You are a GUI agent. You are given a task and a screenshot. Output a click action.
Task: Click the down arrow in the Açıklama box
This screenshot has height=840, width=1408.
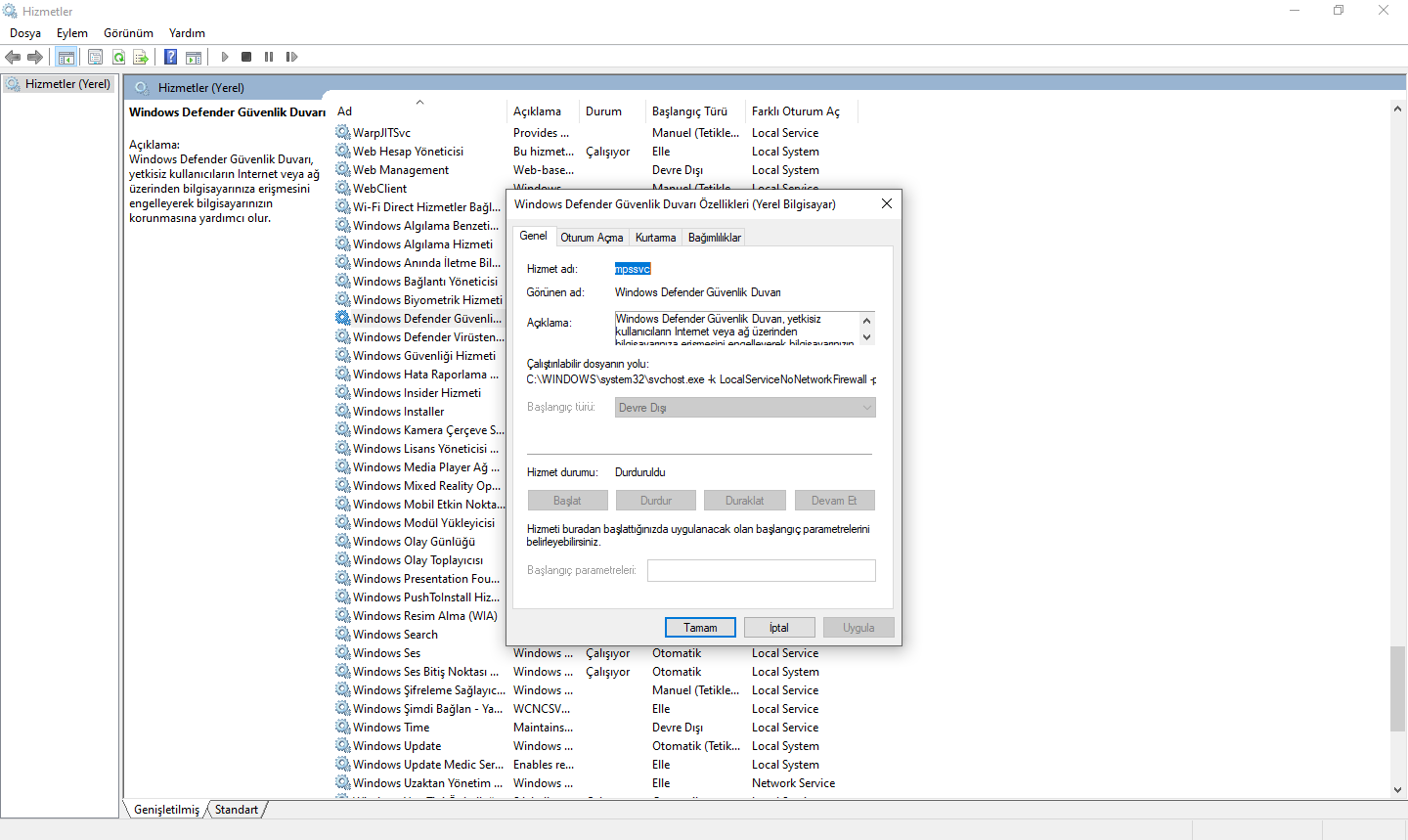point(866,337)
